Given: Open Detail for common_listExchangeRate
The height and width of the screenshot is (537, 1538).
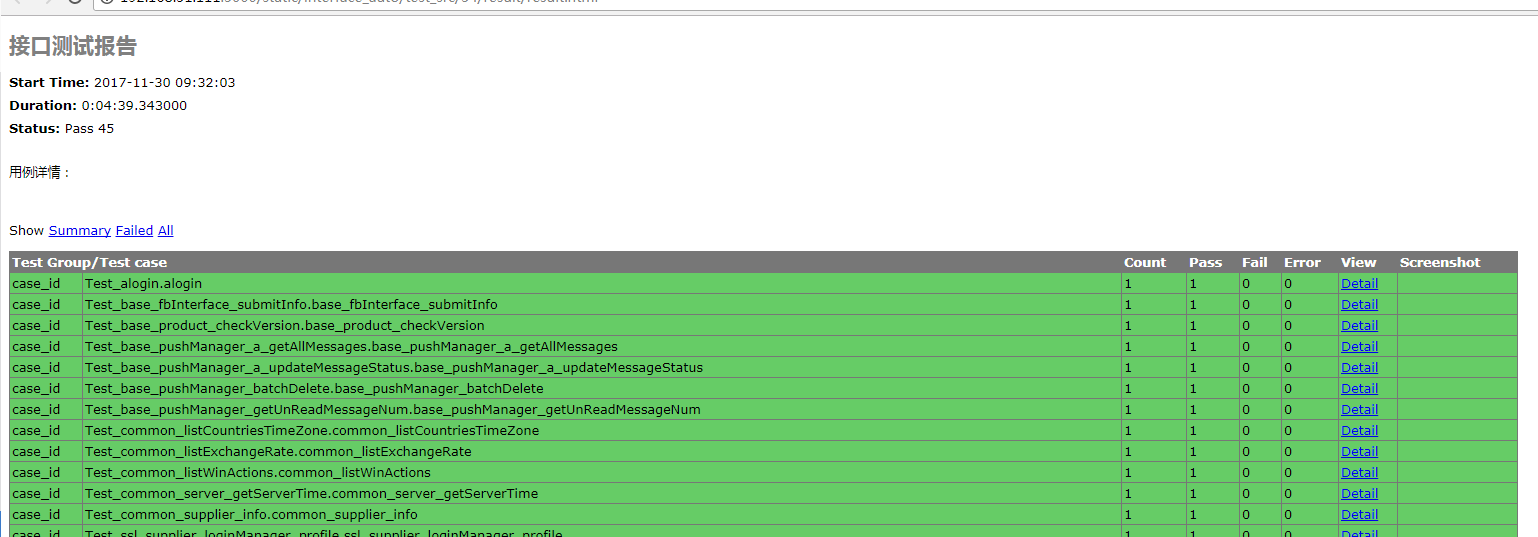Looking at the screenshot, I should [1359, 451].
